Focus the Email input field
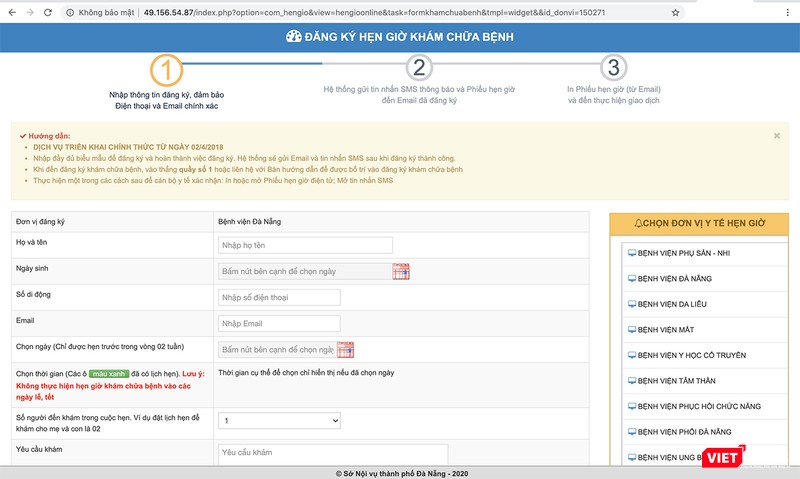This screenshot has width=800, height=479. [279, 323]
